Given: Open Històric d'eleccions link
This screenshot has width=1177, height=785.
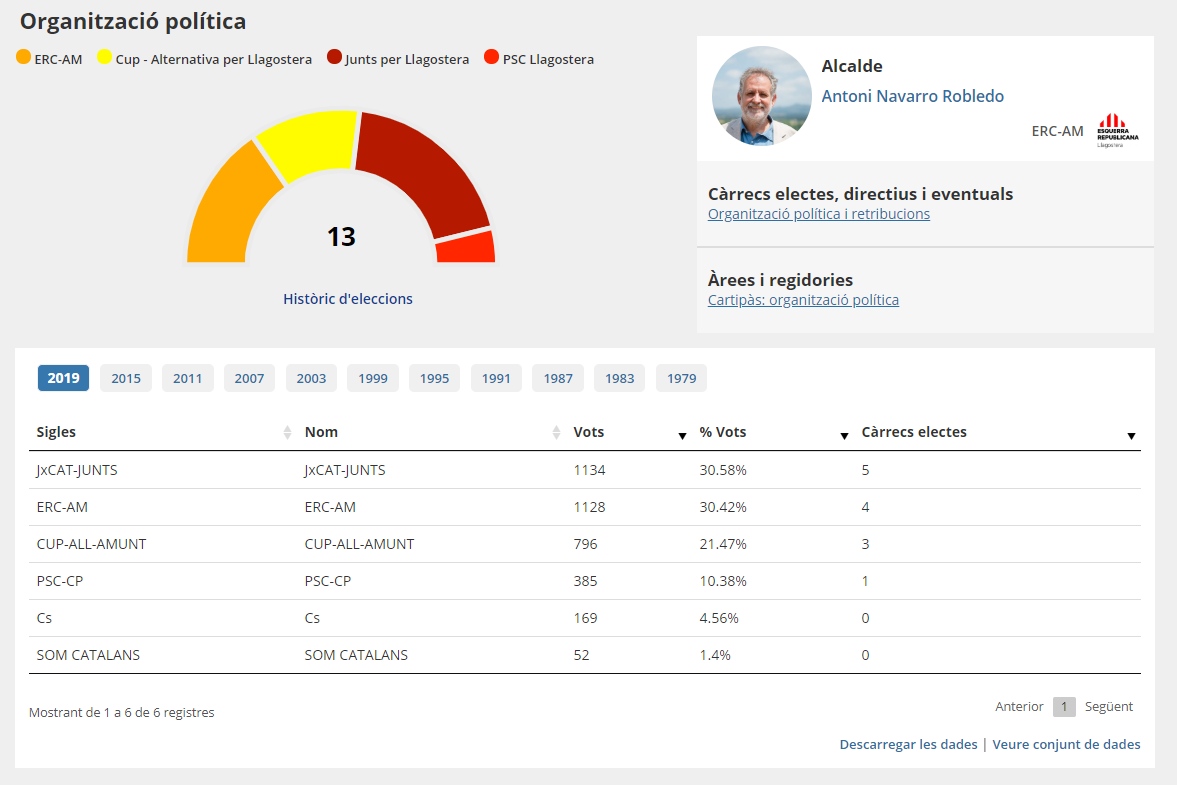Looking at the screenshot, I should [347, 298].
